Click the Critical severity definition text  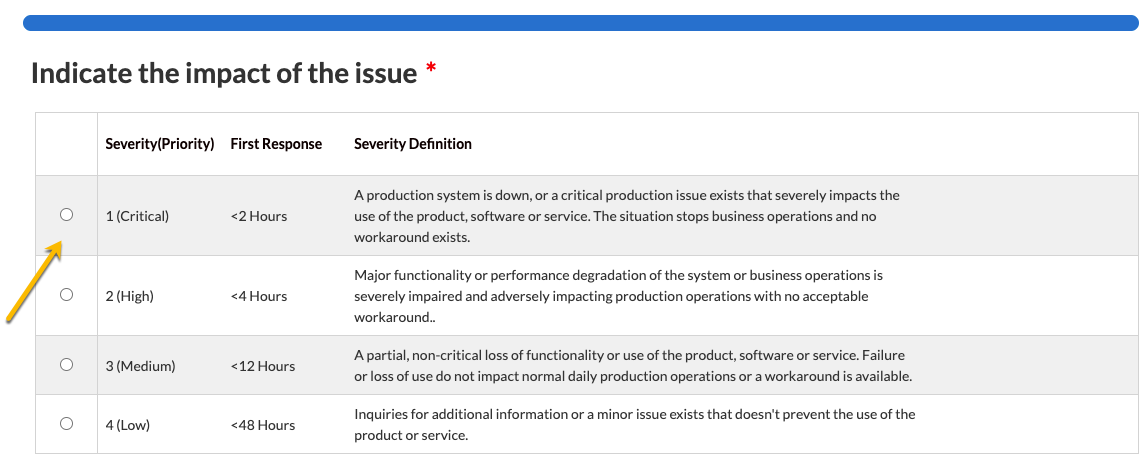coord(627,216)
